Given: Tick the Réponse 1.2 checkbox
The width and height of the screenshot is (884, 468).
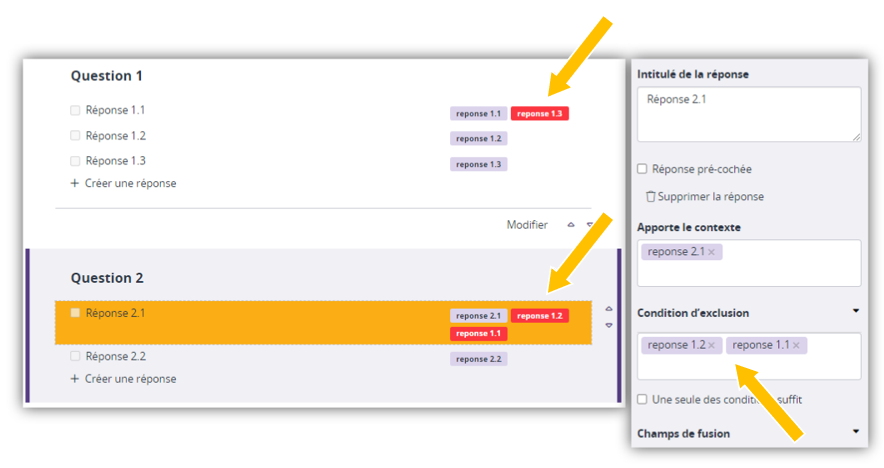Looking at the screenshot, I should (x=75, y=136).
